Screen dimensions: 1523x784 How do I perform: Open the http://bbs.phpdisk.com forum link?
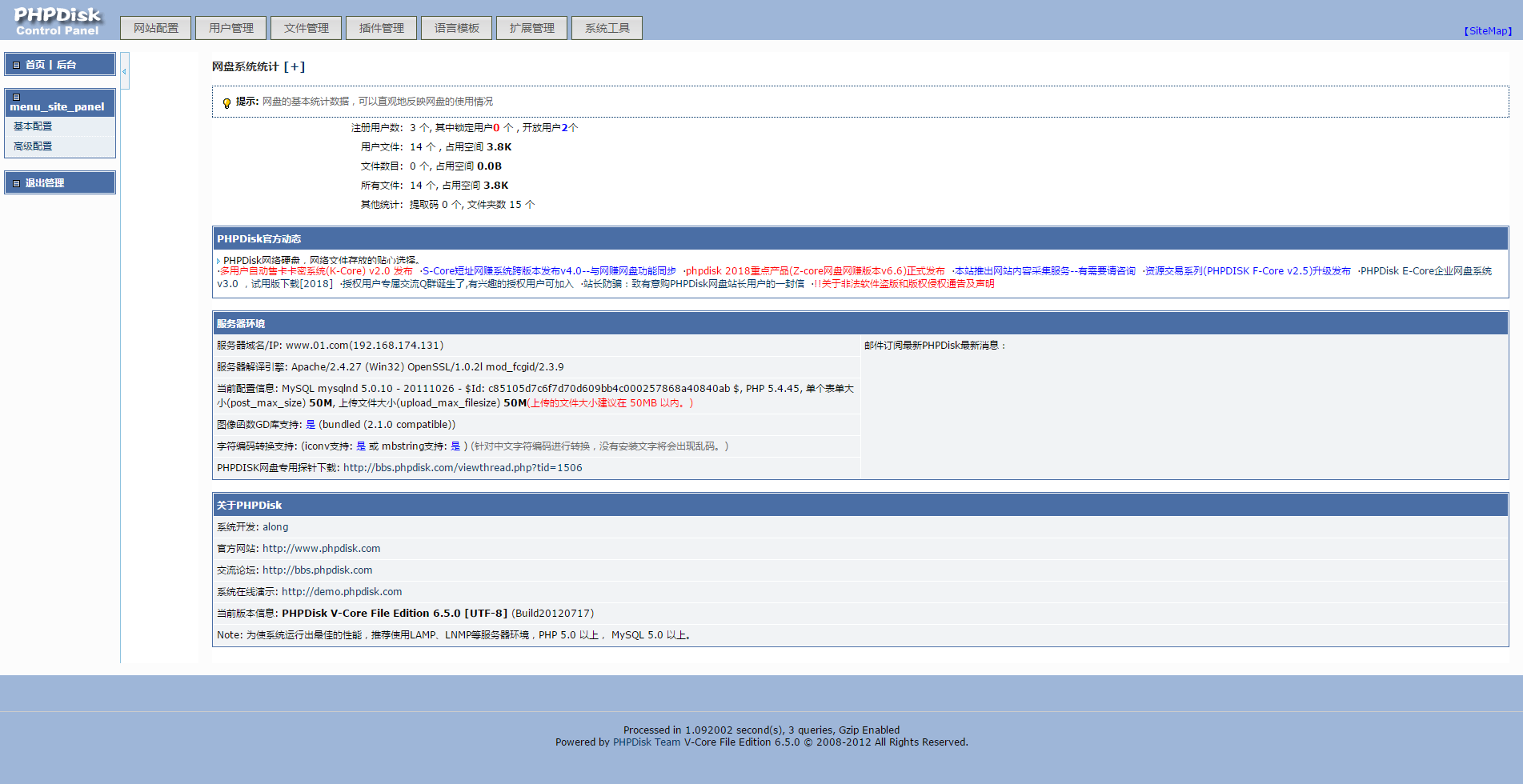pos(317,570)
